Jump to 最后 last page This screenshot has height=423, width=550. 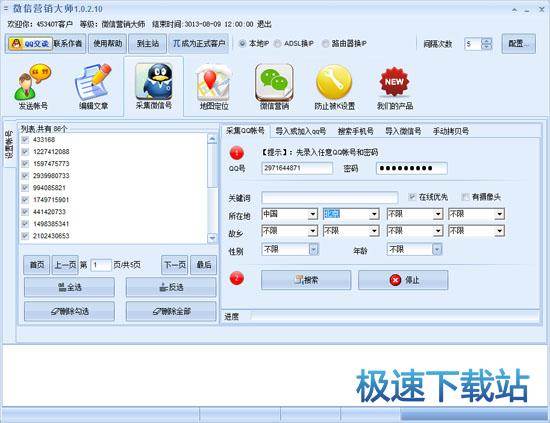pyautogui.click(x=203, y=265)
